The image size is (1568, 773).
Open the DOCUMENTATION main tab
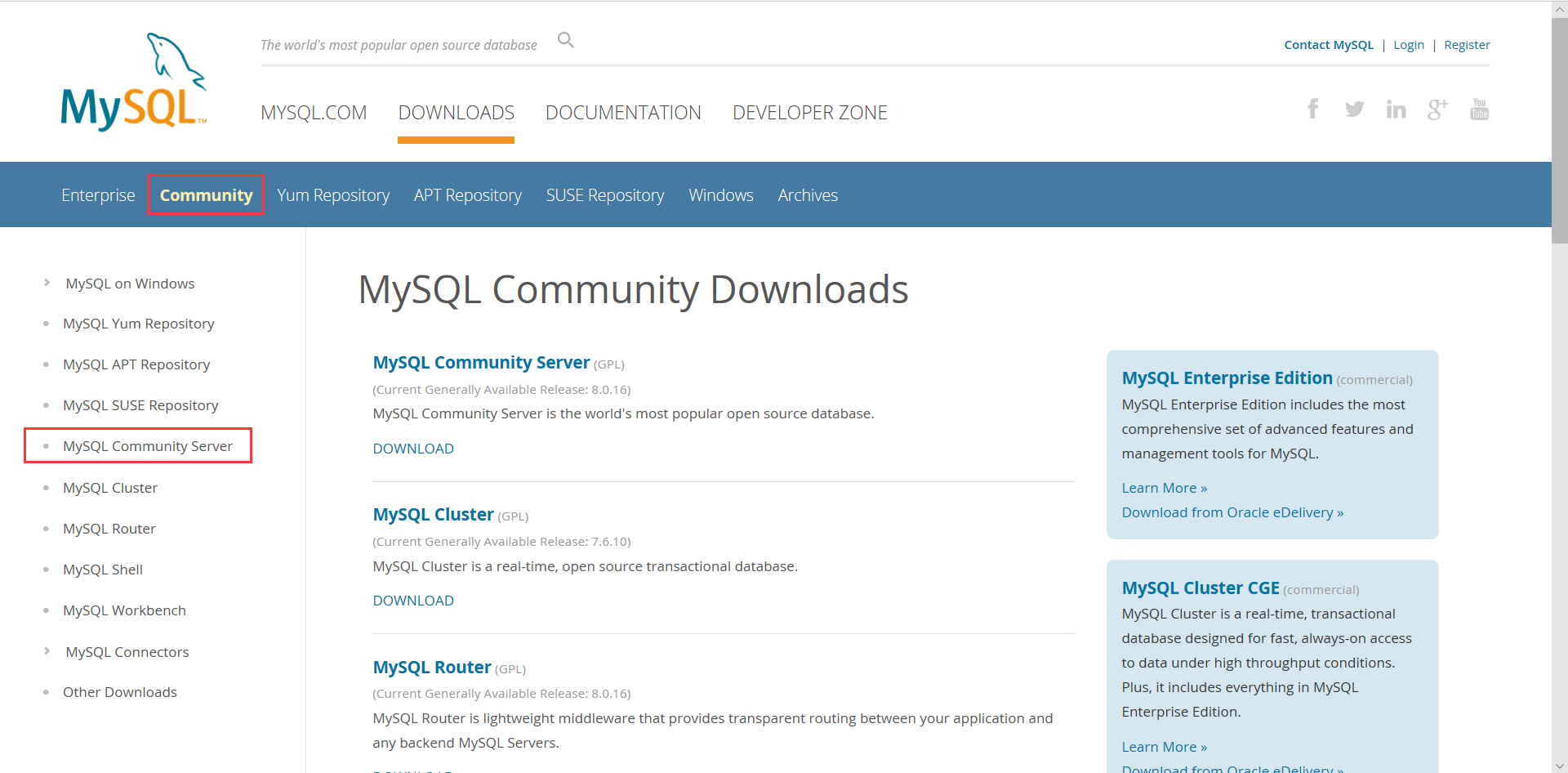click(x=623, y=113)
